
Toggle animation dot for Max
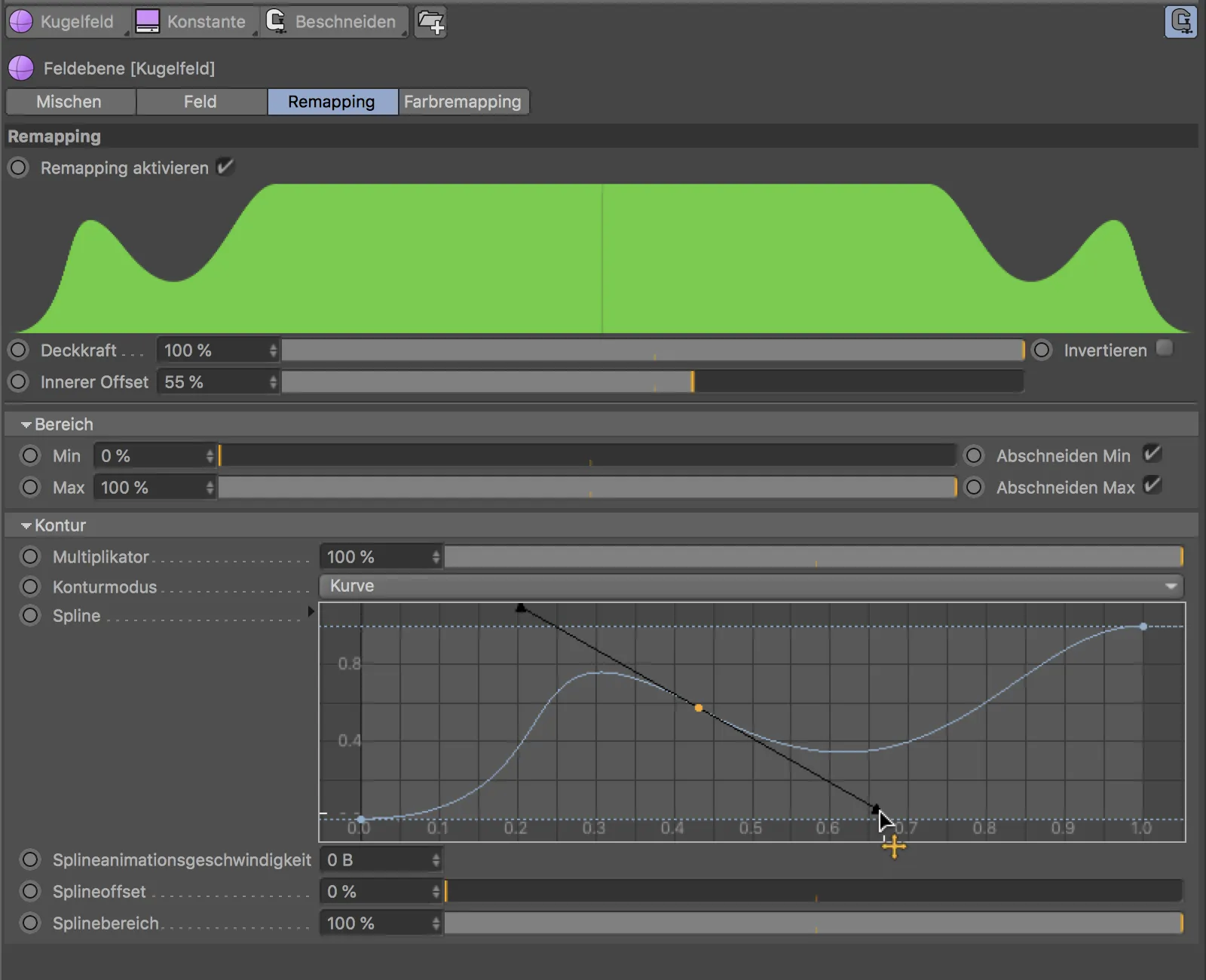[30, 487]
